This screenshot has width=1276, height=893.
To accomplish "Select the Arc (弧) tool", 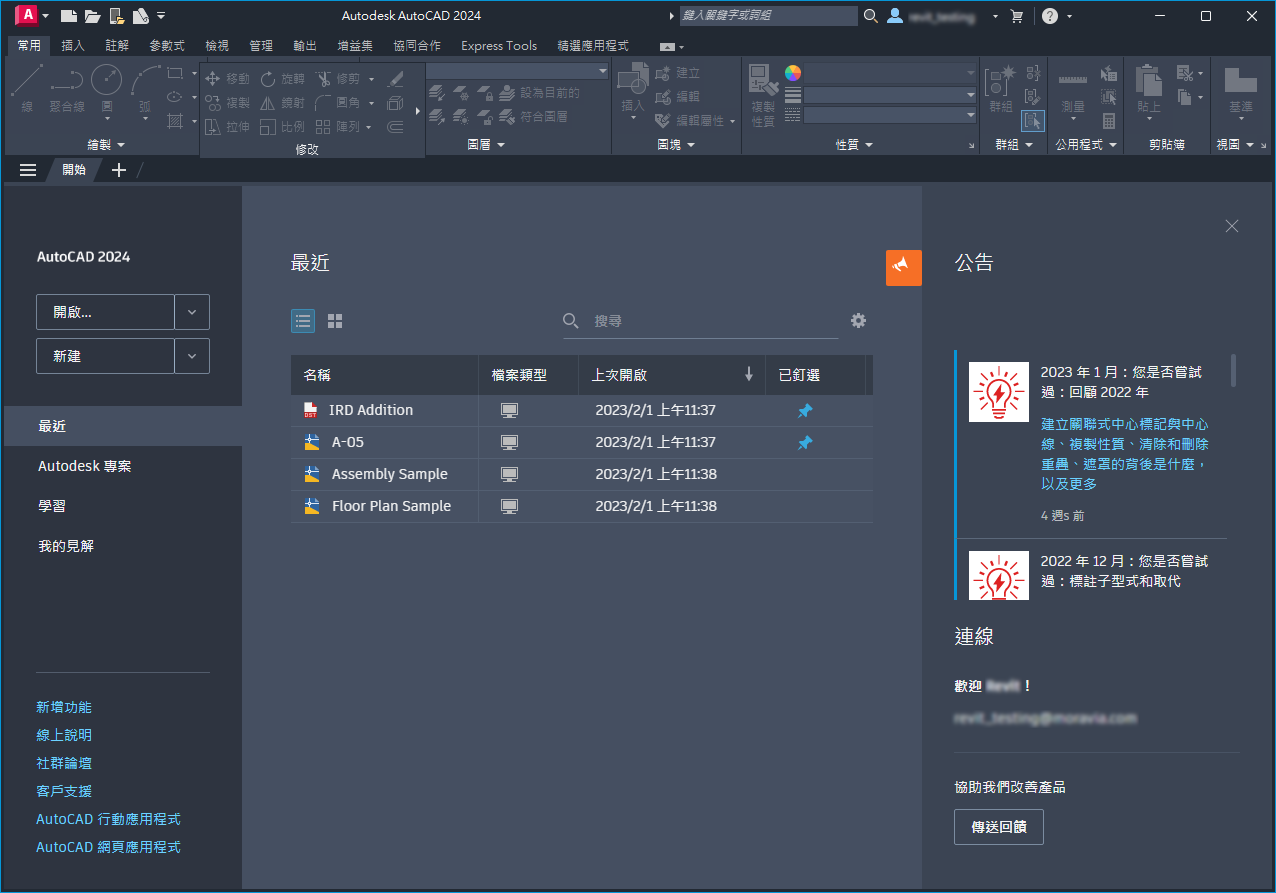I will (x=145, y=88).
